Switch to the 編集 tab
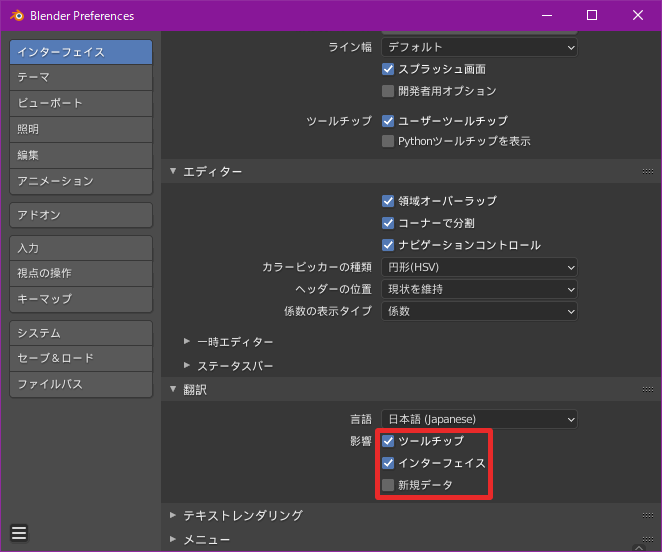The height and width of the screenshot is (552, 662). coord(81,155)
